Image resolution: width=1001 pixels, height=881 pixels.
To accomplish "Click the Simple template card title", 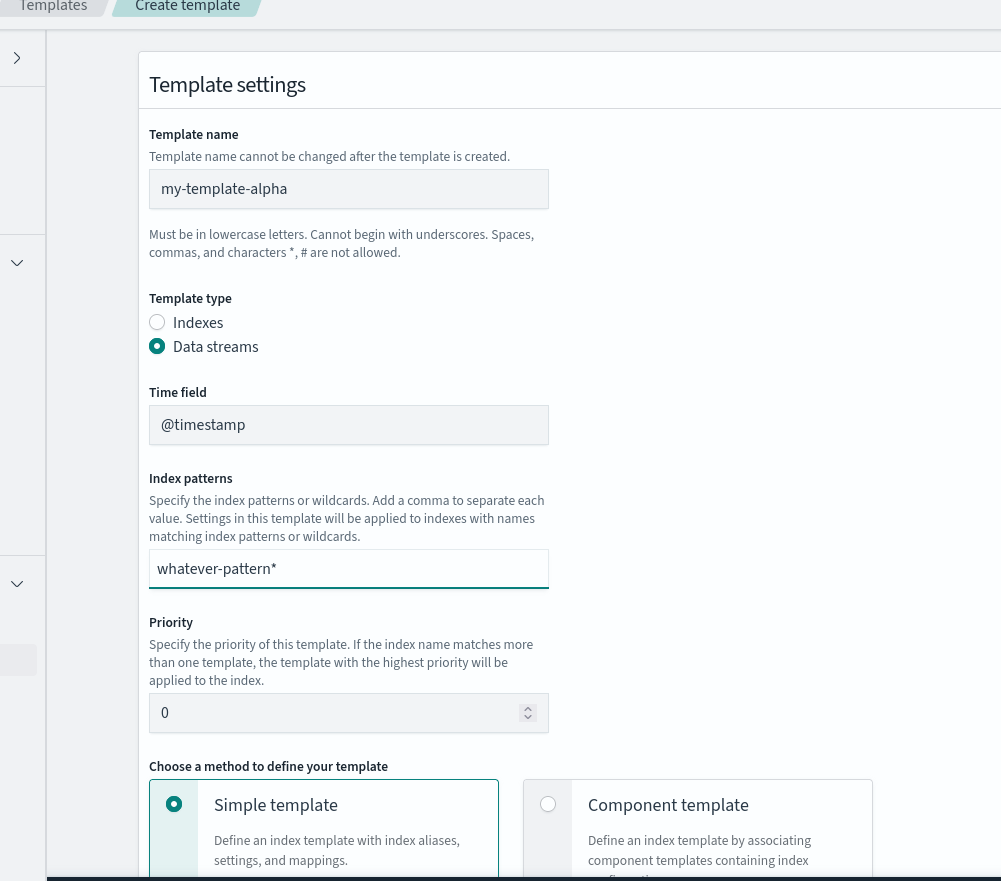I will (276, 805).
